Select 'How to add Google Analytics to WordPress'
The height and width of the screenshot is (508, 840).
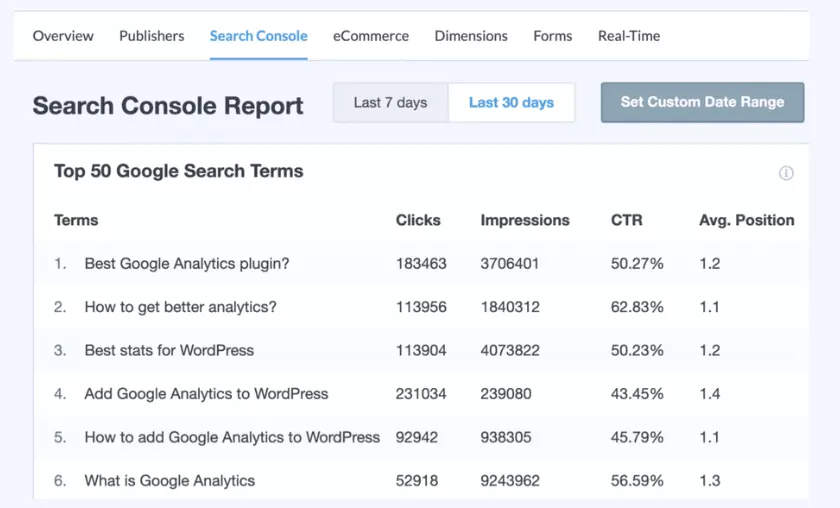(x=232, y=437)
